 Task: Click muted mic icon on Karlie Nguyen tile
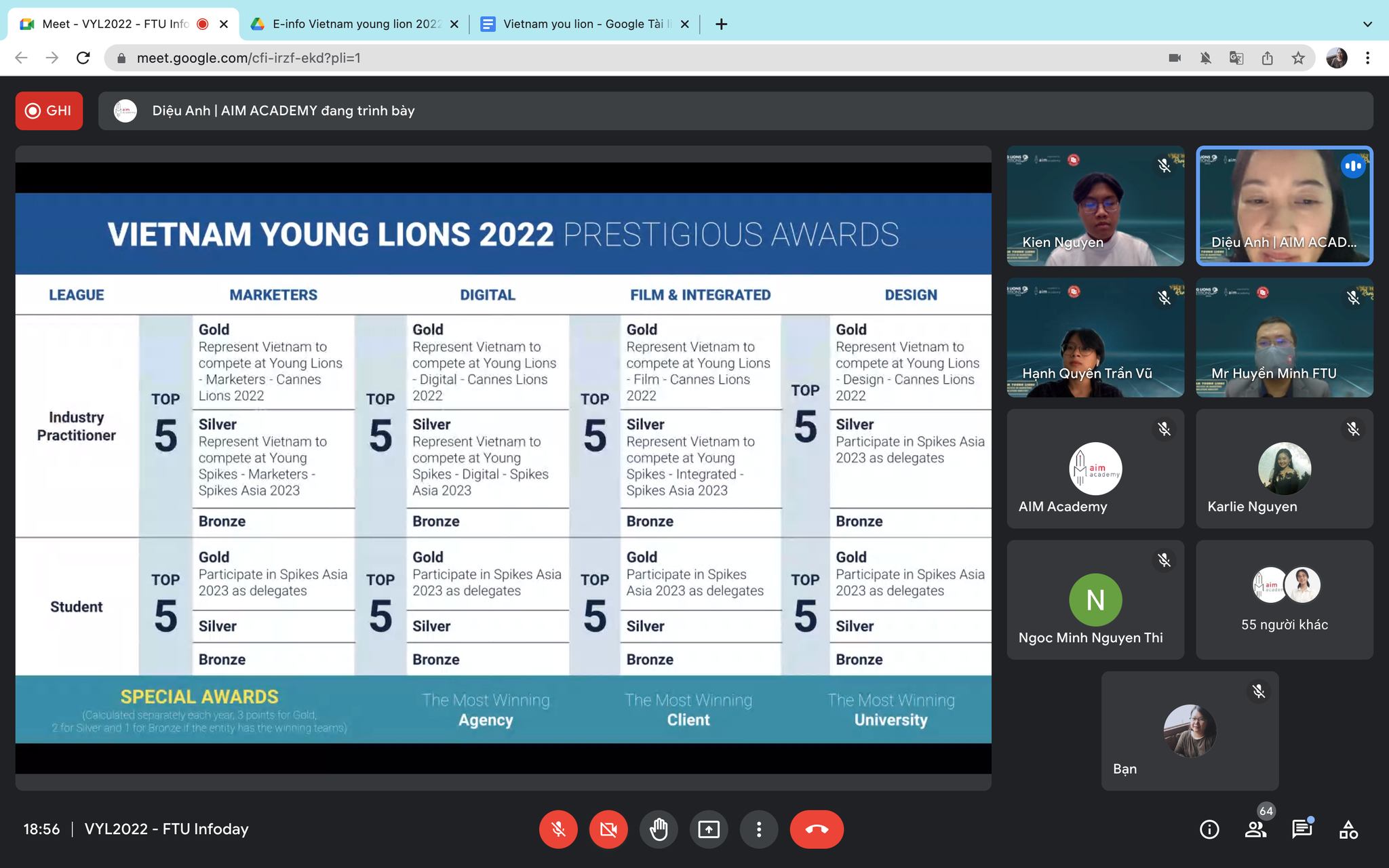[1353, 429]
